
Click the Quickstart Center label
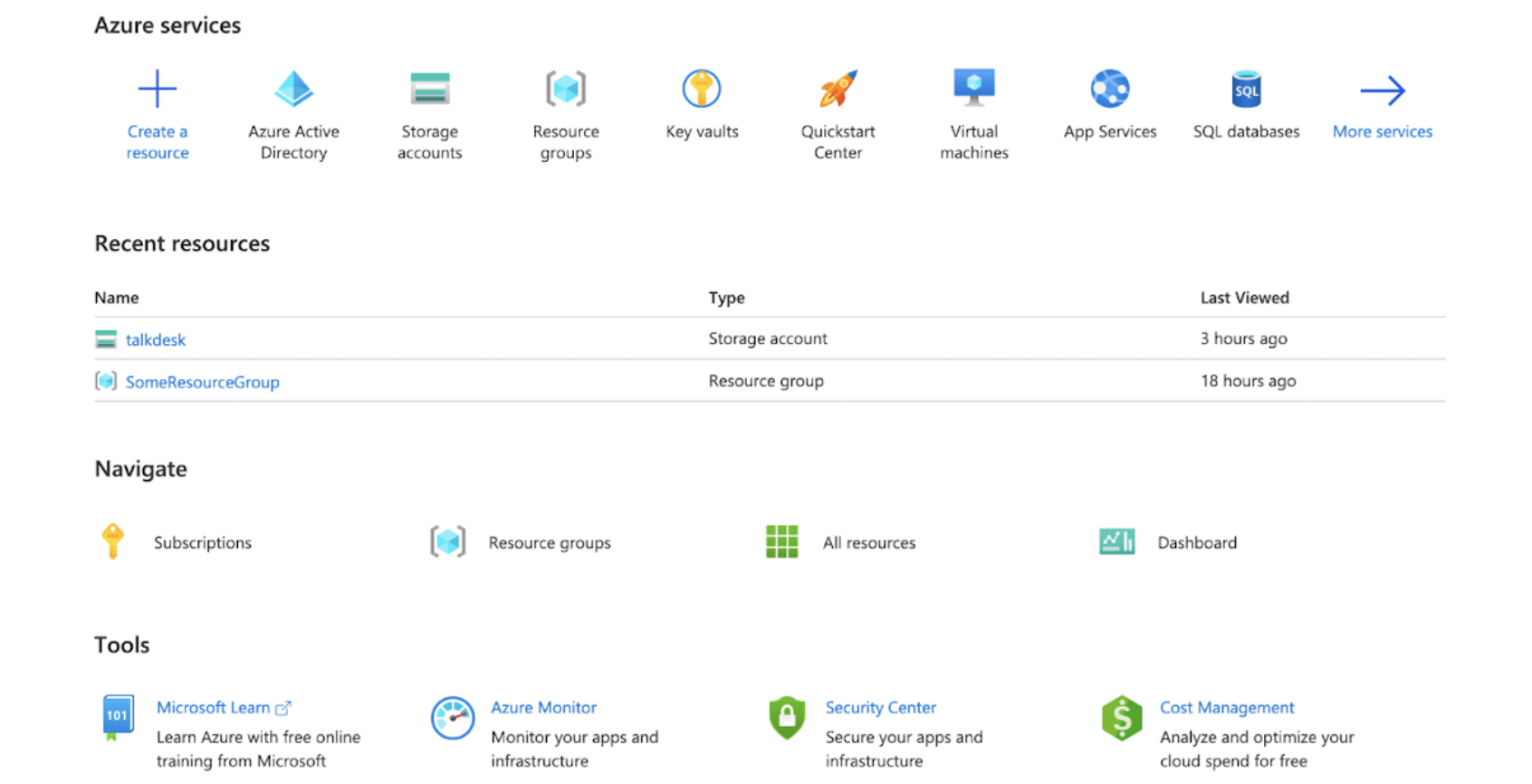pyautogui.click(x=838, y=142)
